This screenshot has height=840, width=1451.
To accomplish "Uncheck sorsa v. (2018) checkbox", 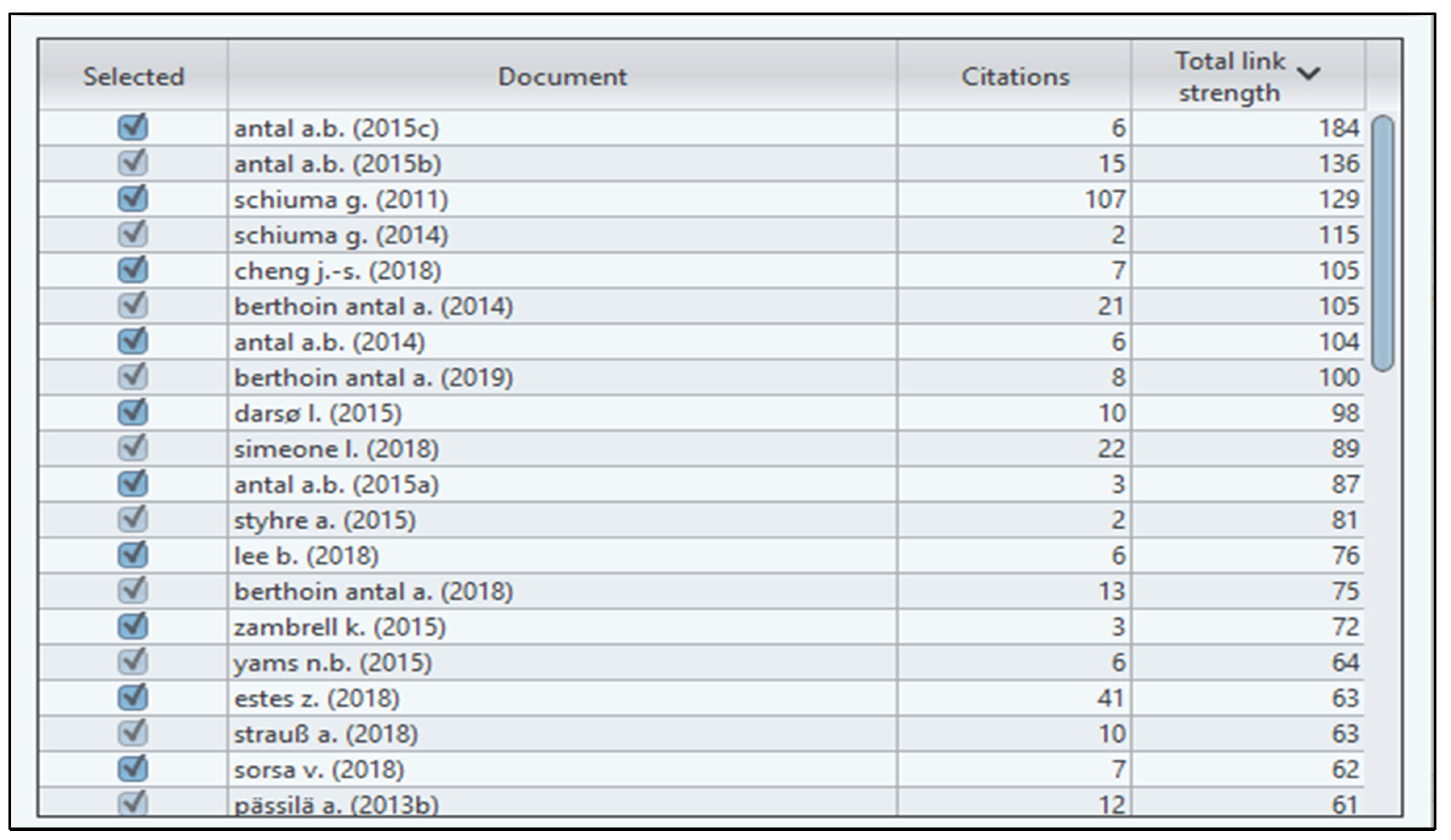I will [x=132, y=769].
